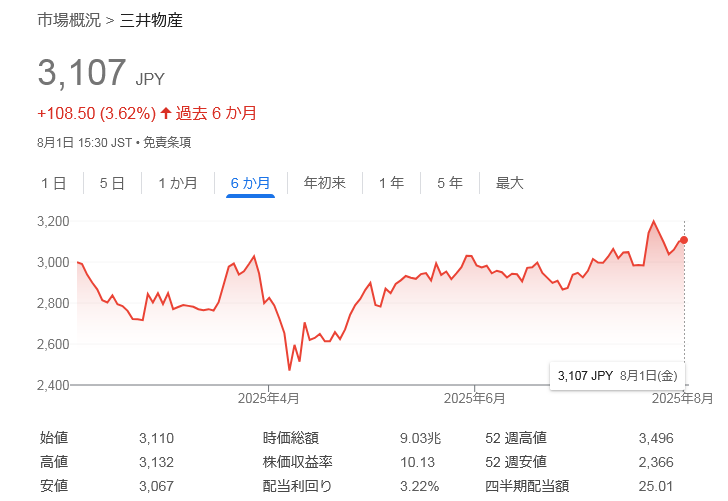This screenshot has width=728, height=501.
Task: Click the JPY currency label
Action: coord(150,79)
